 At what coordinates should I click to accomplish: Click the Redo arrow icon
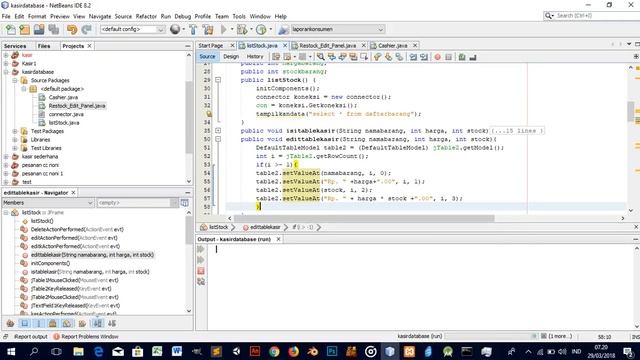click(x=87, y=29)
